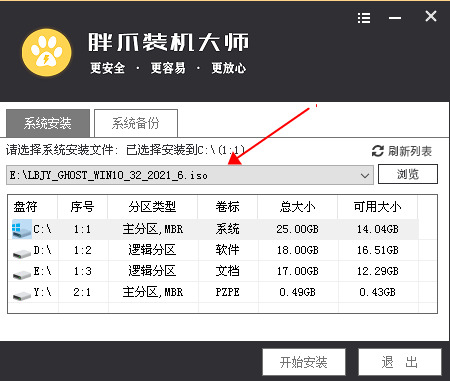450x381 pixels.
Task: Open the menu list icon in title bar
Action: [364, 18]
